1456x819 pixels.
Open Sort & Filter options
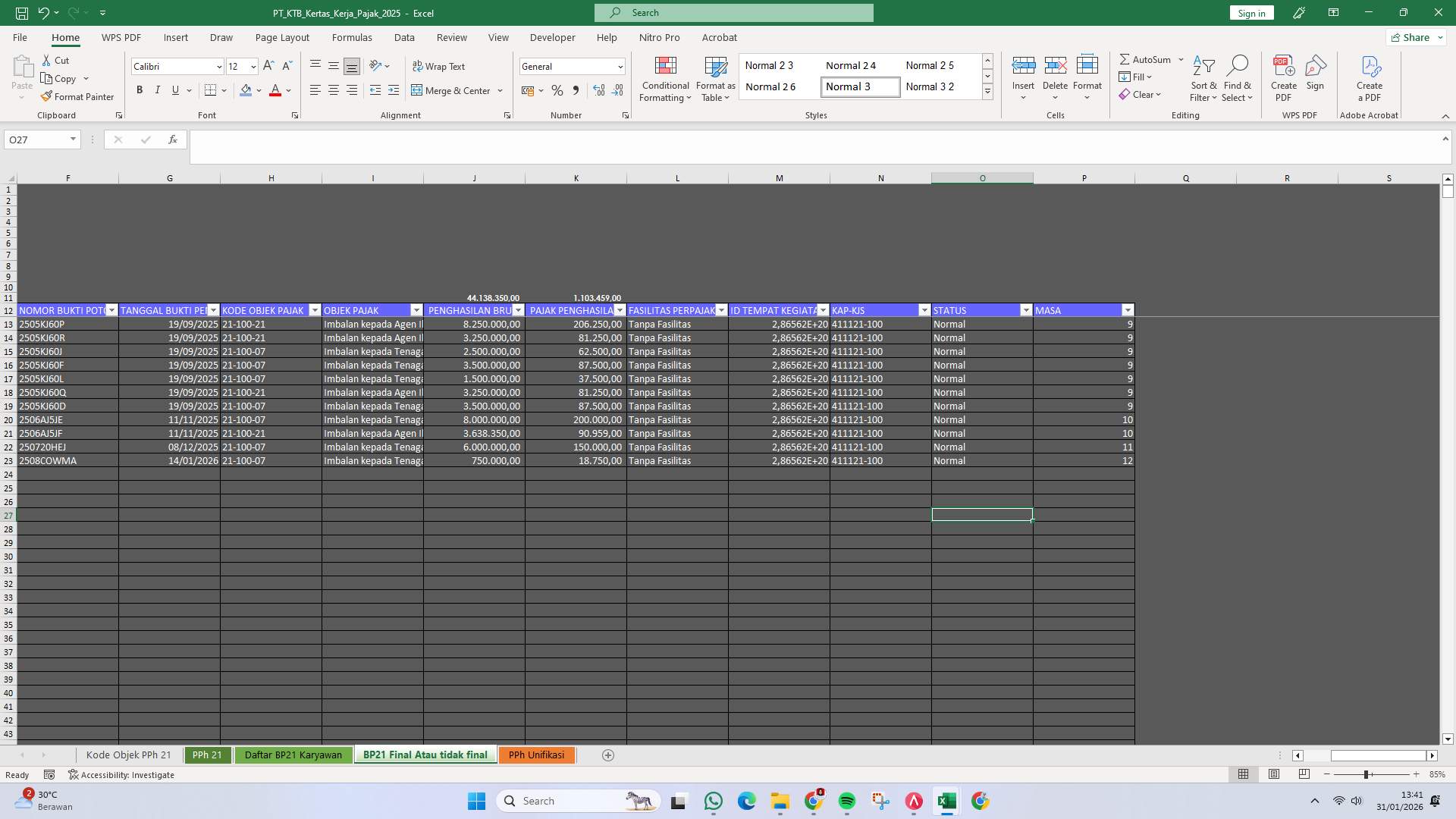pos(1204,79)
